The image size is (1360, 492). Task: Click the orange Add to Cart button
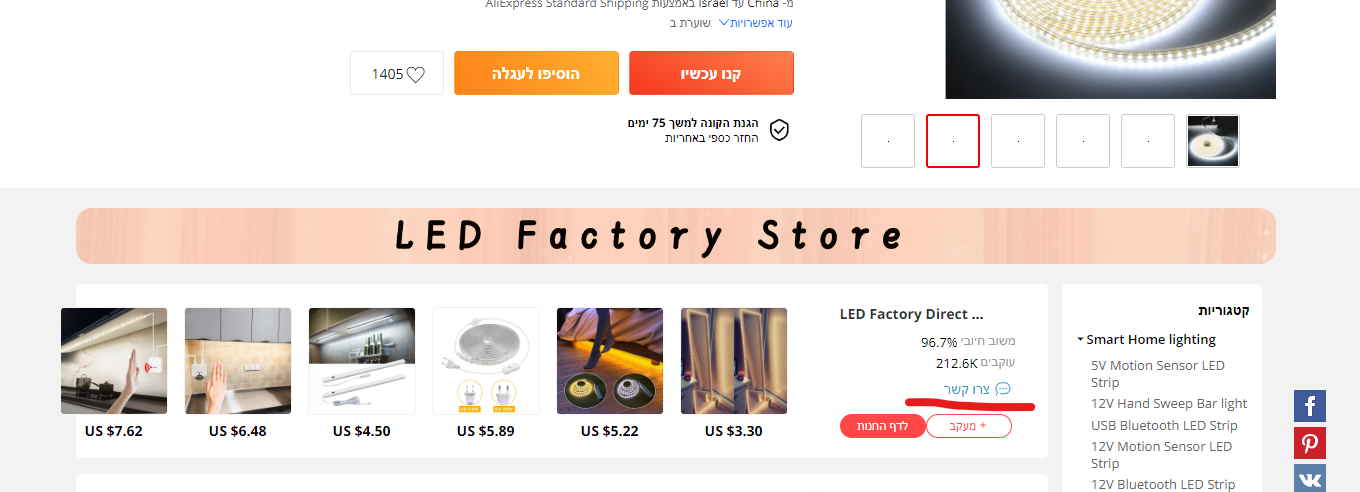tap(536, 73)
